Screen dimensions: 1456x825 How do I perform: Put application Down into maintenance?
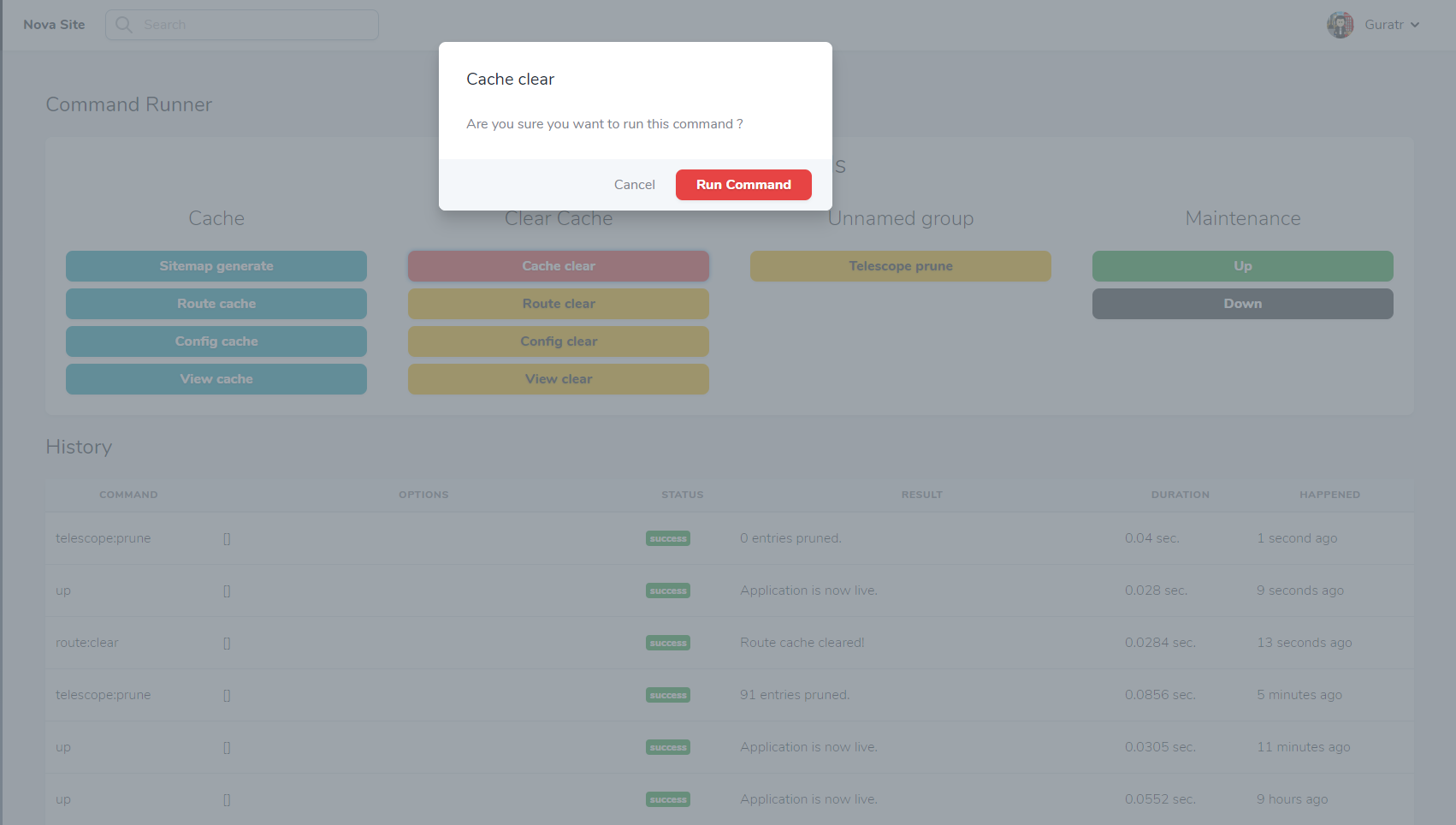(x=1242, y=304)
